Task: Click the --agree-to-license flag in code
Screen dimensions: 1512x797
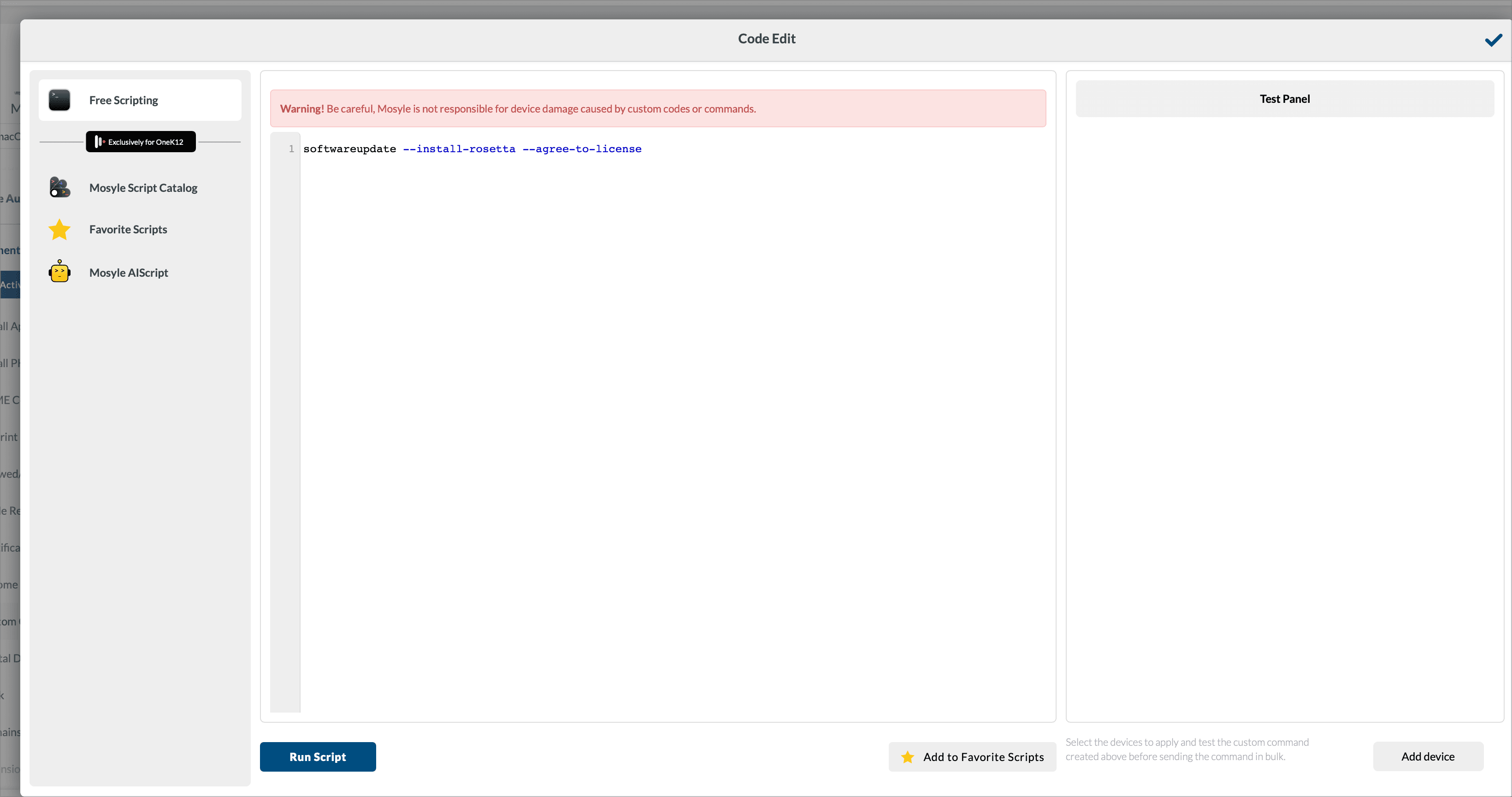Action: pyautogui.click(x=582, y=149)
